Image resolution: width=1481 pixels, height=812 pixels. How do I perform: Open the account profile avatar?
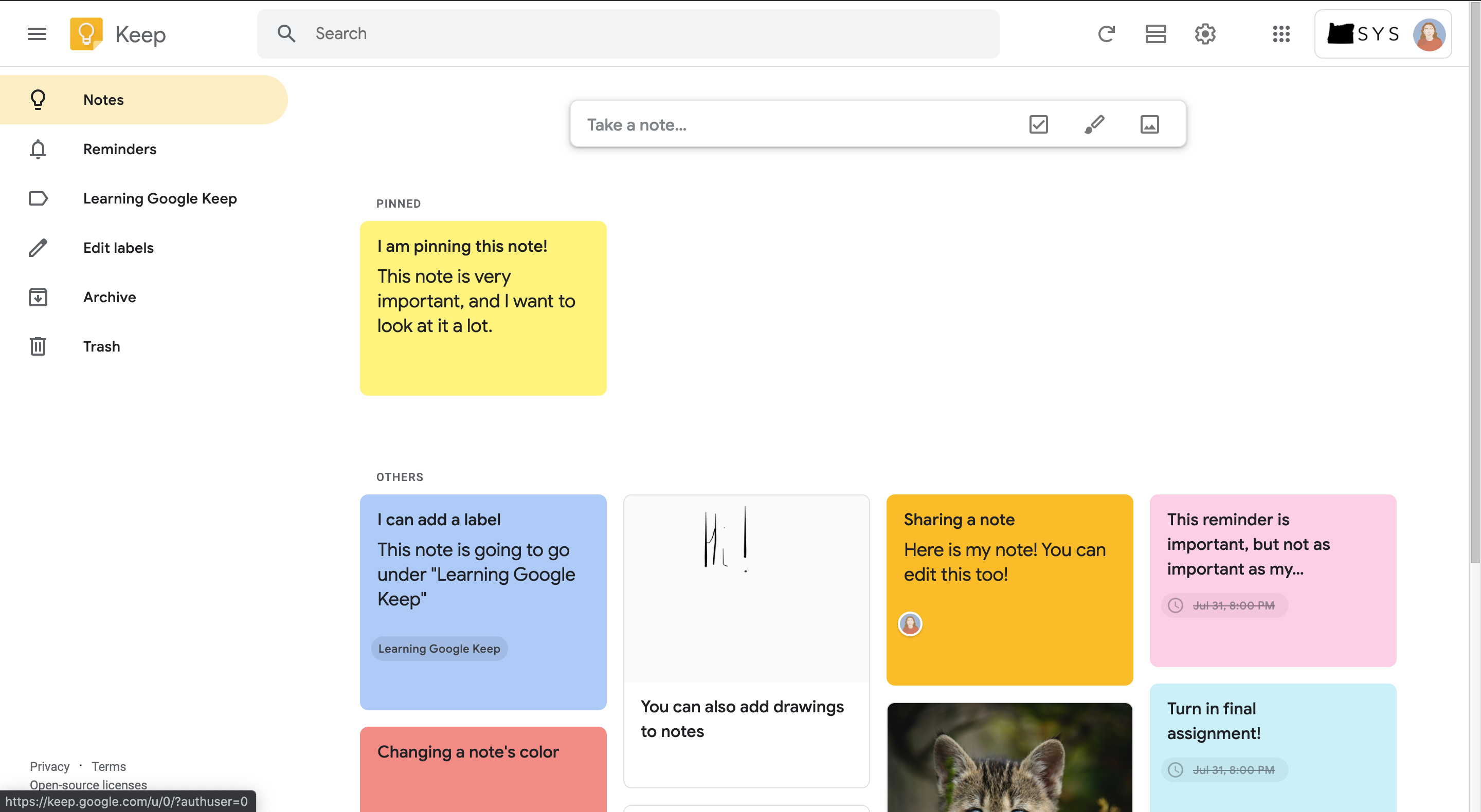coord(1429,34)
